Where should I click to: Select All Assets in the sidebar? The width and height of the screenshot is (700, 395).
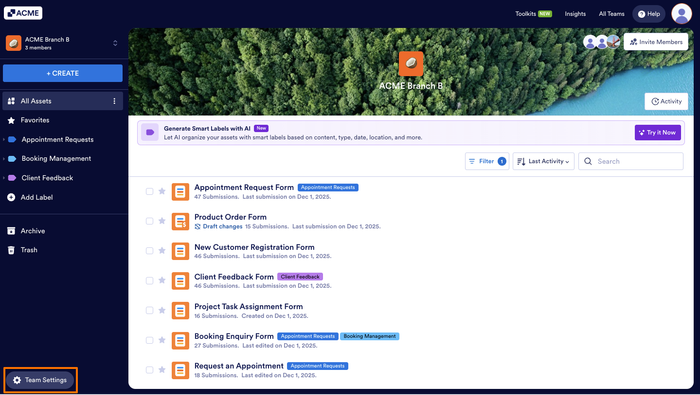click(62, 101)
